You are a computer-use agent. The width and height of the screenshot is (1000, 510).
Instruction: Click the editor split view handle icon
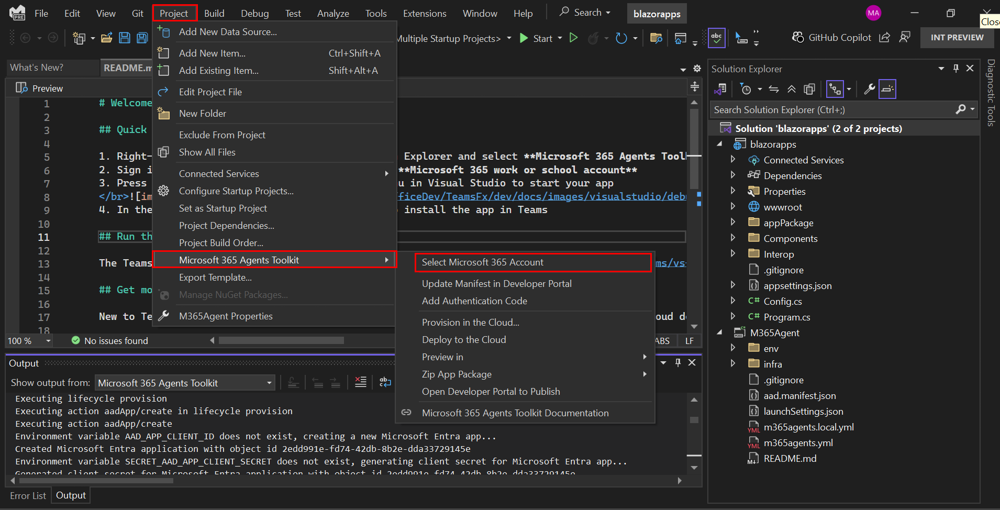point(695,87)
